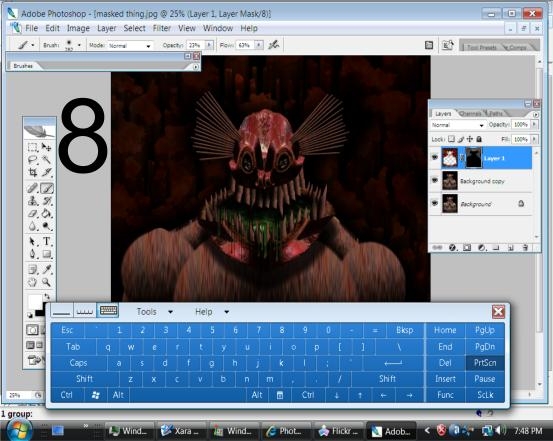553x441 pixels.
Task: Select the Blur tool
Action: coord(32,226)
